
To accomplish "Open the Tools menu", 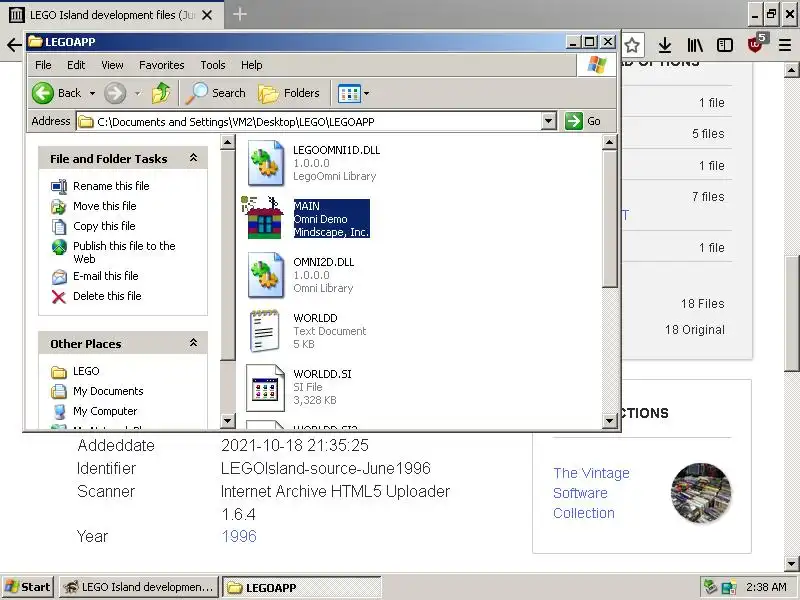I will click(213, 65).
